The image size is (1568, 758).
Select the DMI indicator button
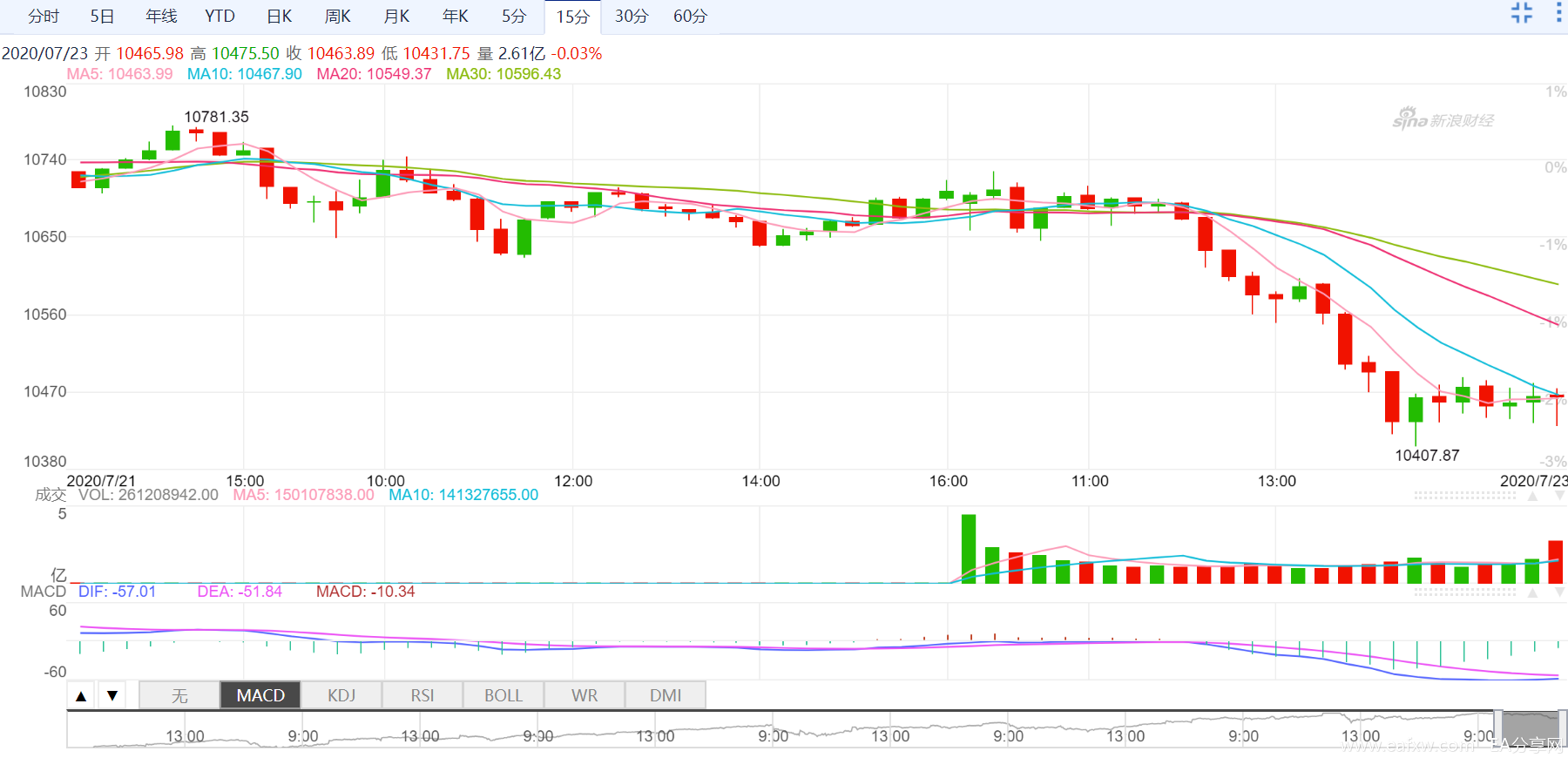666,695
